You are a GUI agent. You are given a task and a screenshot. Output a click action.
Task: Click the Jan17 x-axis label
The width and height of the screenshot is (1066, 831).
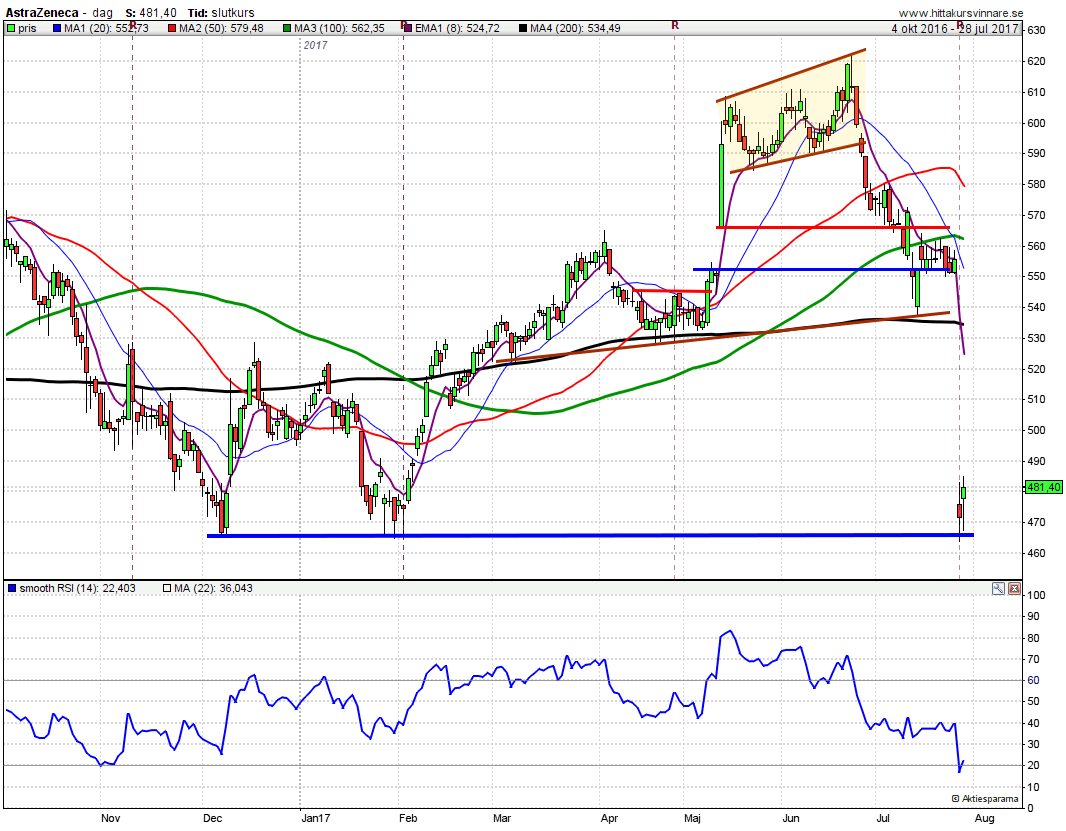point(316,818)
